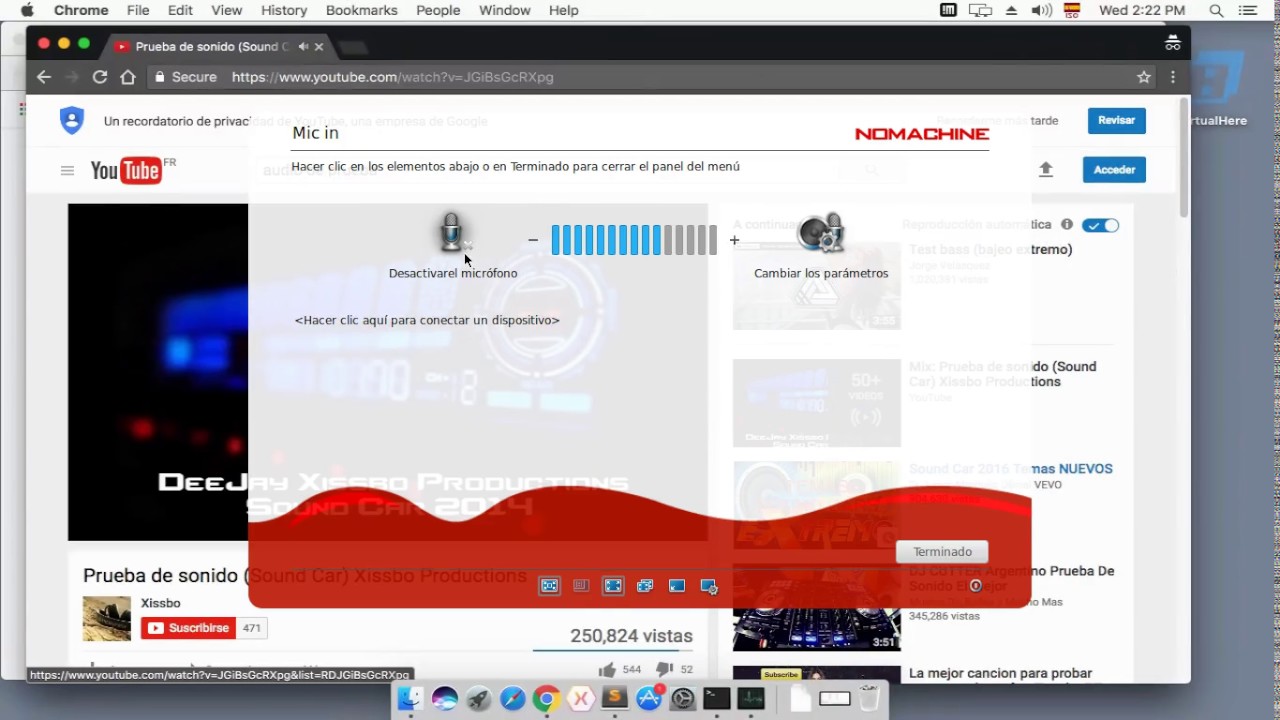Viewport: 1280px width, 720px height.
Task: Open App Store from the Dock
Action: coord(649,699)
